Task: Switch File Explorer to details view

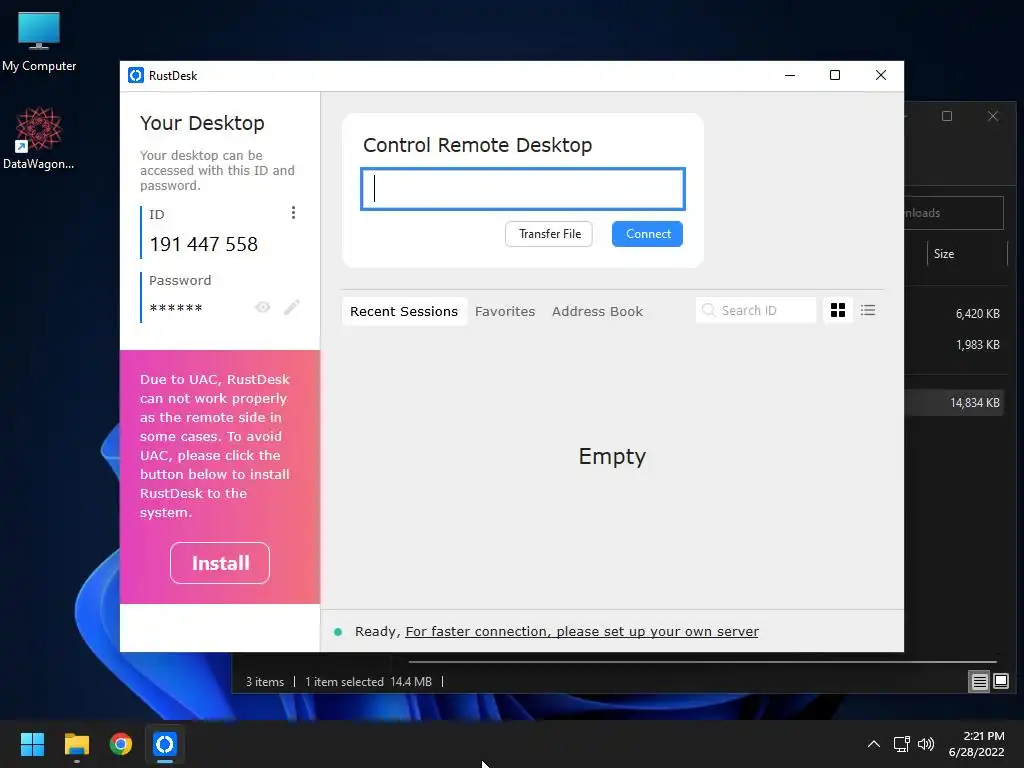Action: click(x=979, y=682)
